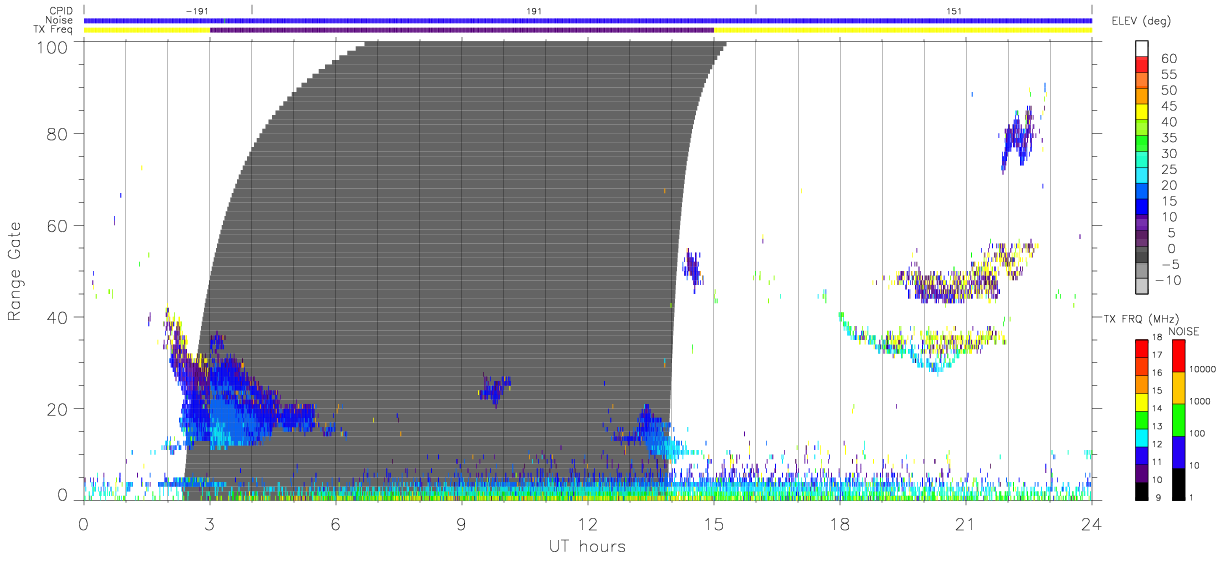Click the purple echo patch near 10 UT
The width and height of the screenshot is (1228, 567).
(x=494, y=388)
